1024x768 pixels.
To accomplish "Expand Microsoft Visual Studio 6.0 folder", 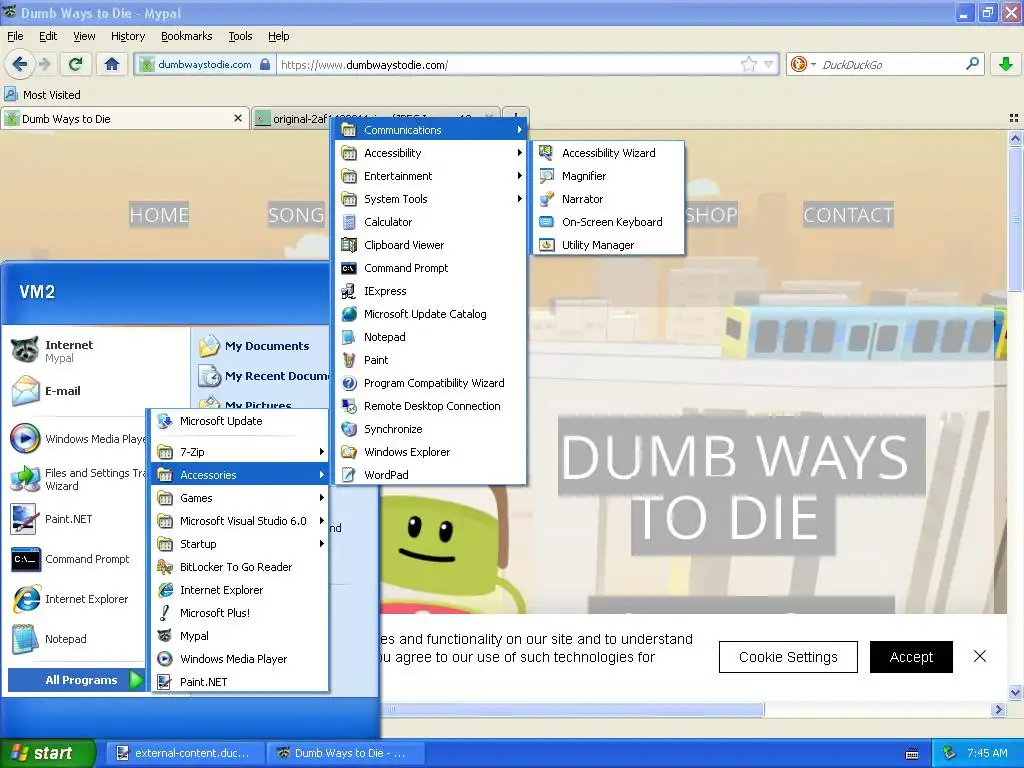I will [240, 520].
